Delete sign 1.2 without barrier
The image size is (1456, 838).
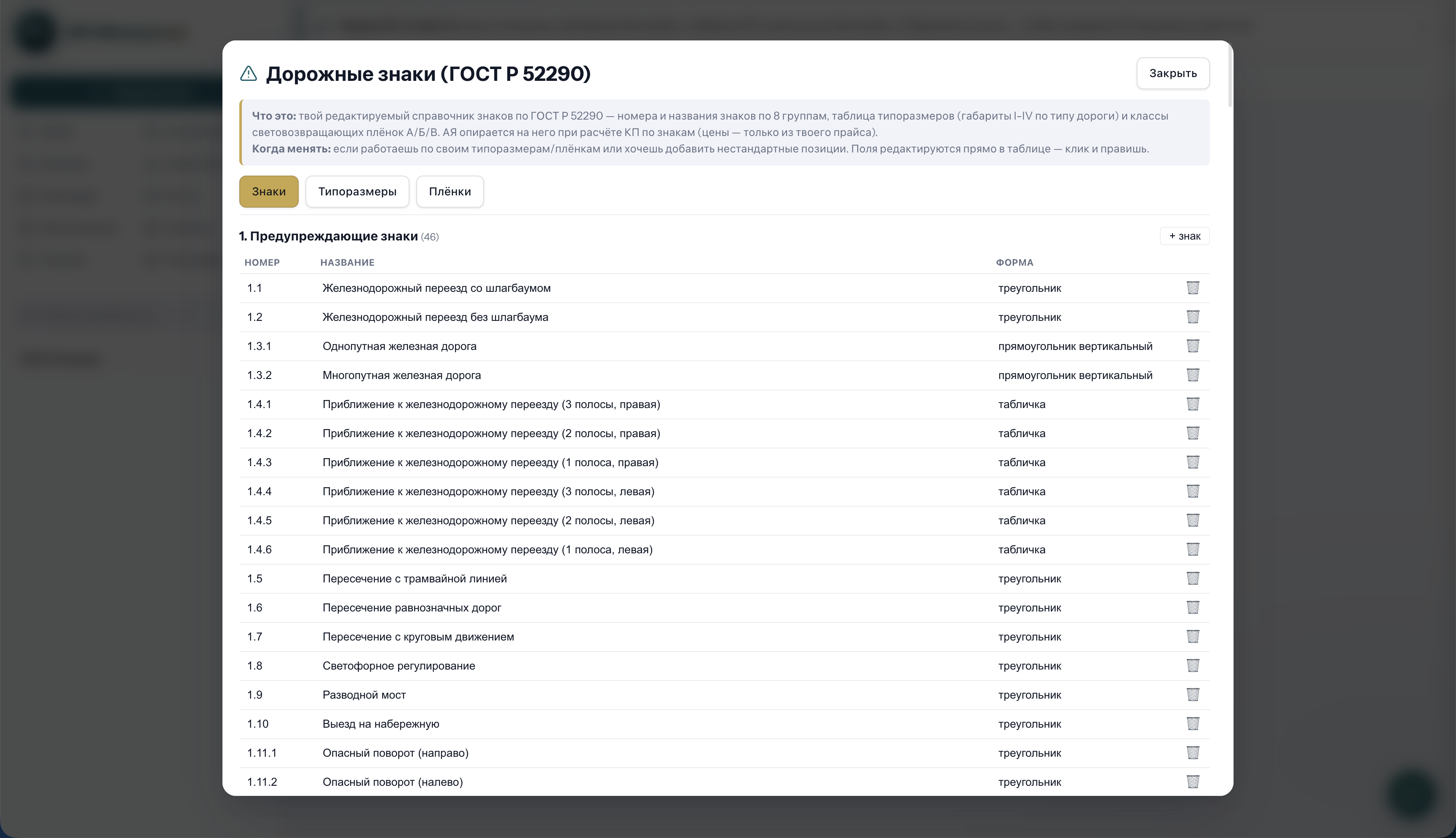tap(1192, 317)
